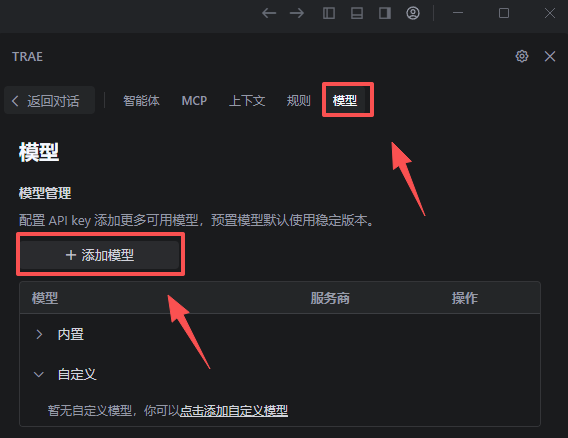The height and width of the screenshot is (438, 568).
Task: Click the back navigation arrow
Action: 269,13
